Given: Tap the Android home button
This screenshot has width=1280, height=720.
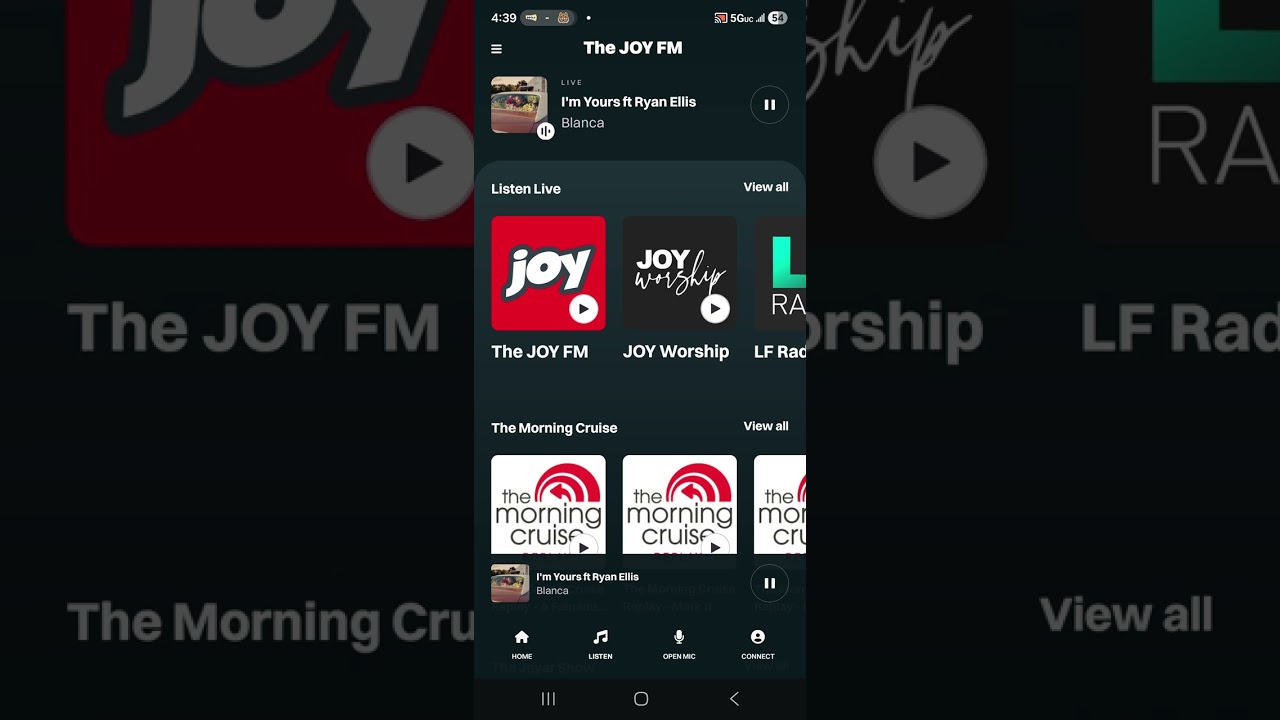Looking at the screenshot, I should click(641, 699).
